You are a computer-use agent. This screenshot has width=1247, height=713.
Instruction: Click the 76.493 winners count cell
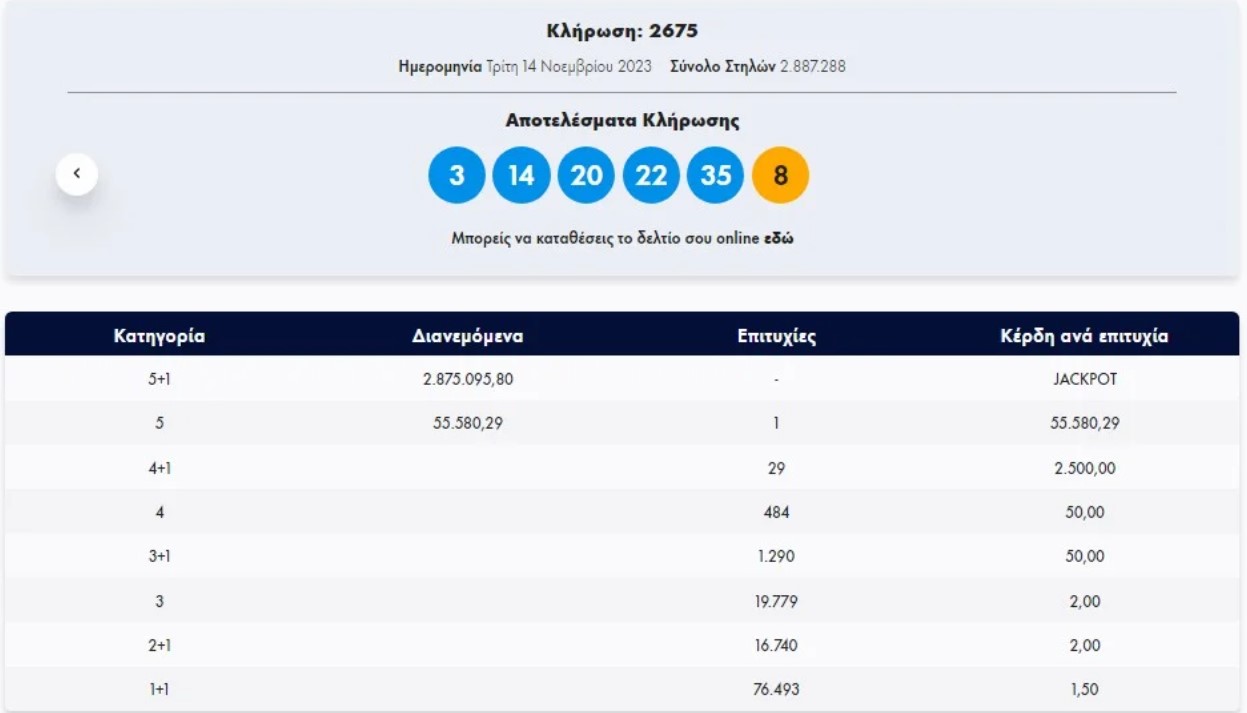776,689
